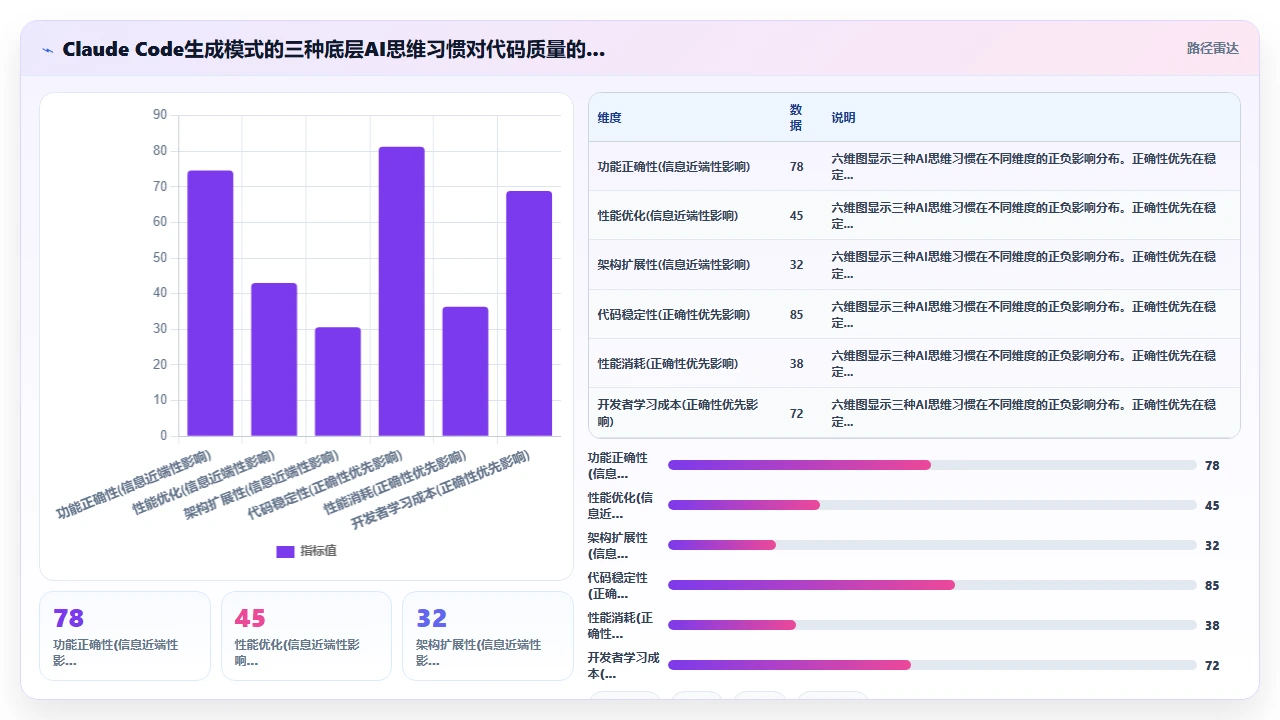This screenshot has width=1280, height=720.
Task: Click the 说明 description in the 开发者学习成本 table row
Action: (1024, 413)
